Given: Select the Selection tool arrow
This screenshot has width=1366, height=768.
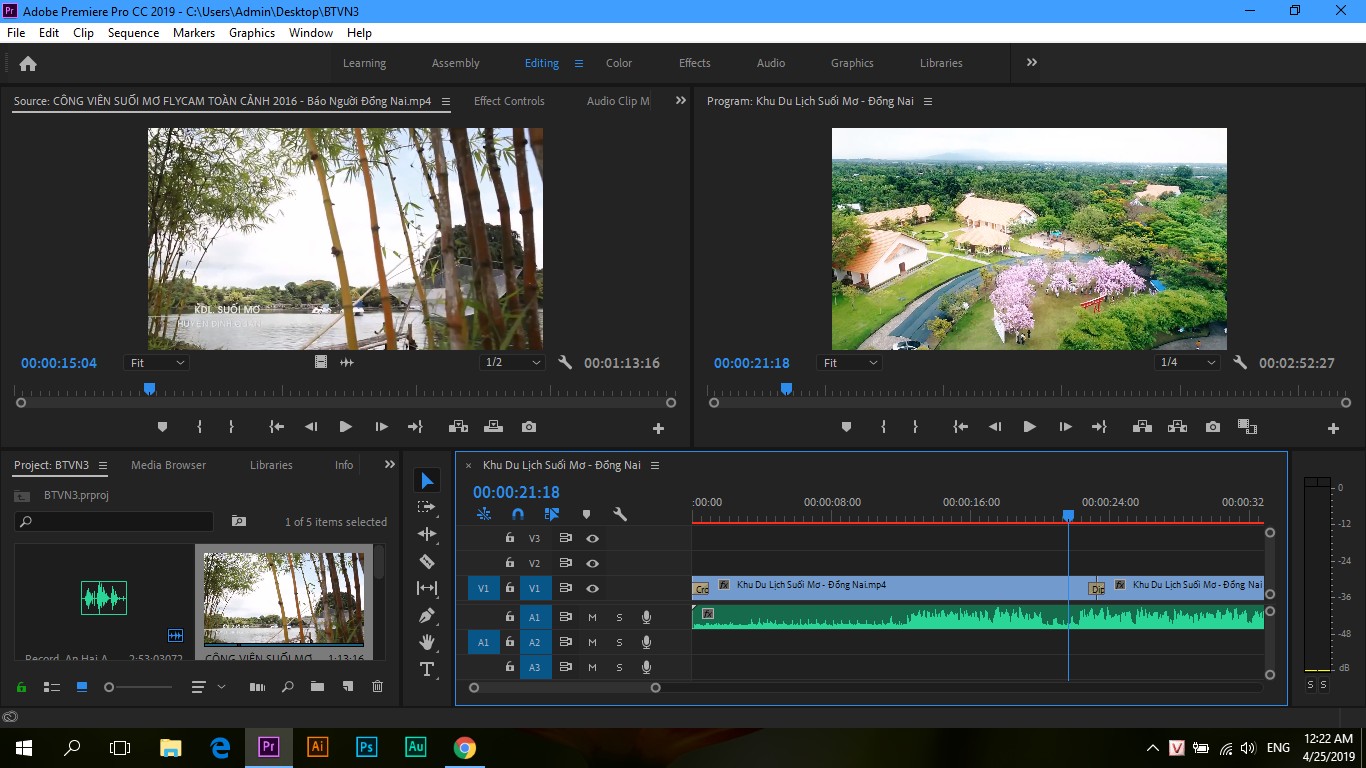Looking at the screenshot, I should click(427, 481).
